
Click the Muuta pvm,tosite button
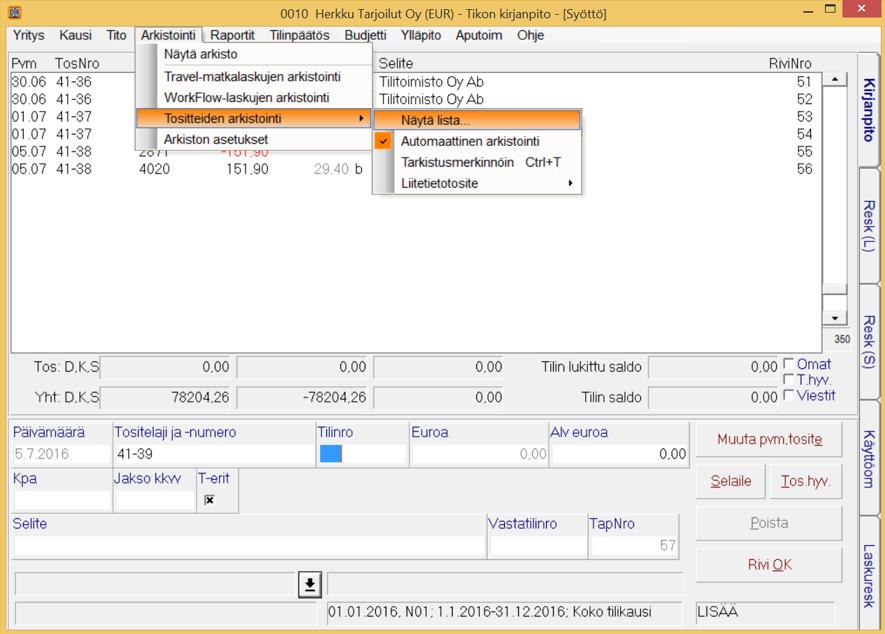[x=769, y=439]
